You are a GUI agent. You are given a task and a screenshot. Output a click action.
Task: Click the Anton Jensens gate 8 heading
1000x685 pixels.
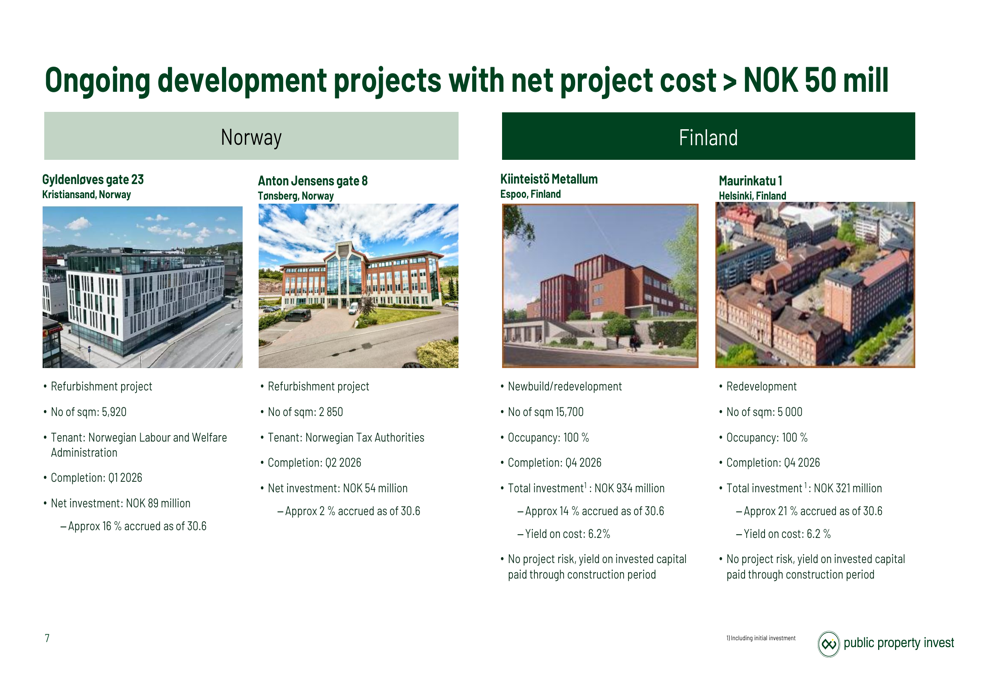coord(313,181)
